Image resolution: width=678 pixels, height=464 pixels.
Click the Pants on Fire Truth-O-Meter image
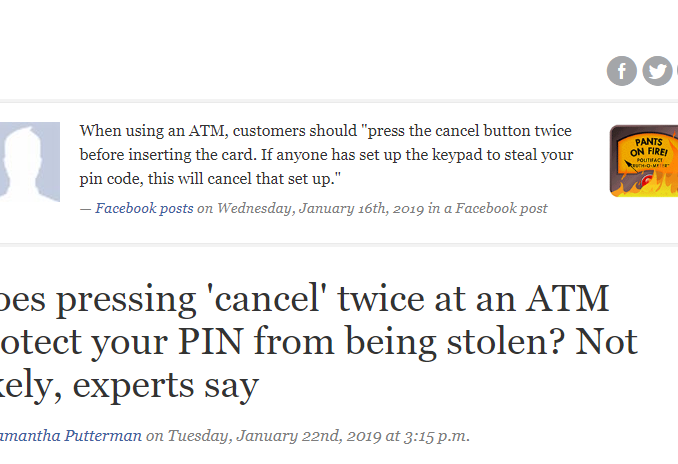pyautogui.click(x=644, y=161)
